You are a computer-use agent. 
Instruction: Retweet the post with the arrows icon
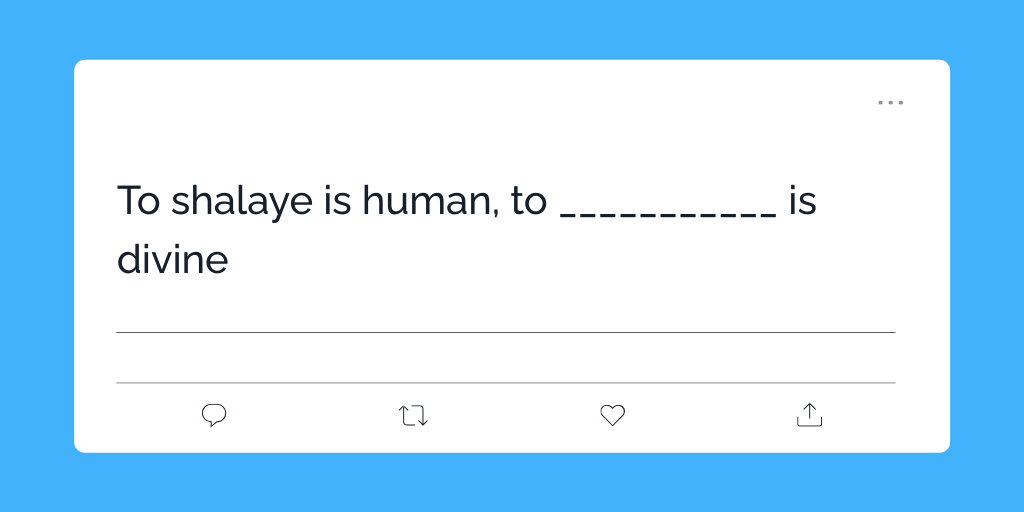coord(413,415)
